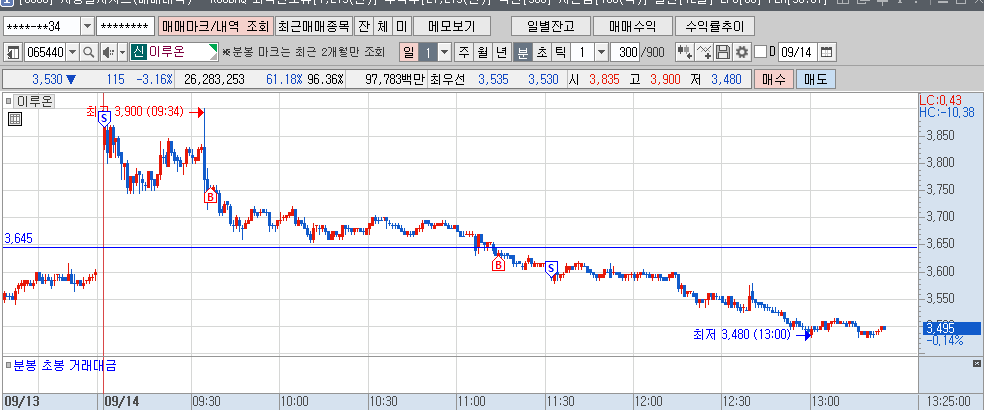Click the 메모보기 memo view button

pyautogui.click(x=452, y=26)
